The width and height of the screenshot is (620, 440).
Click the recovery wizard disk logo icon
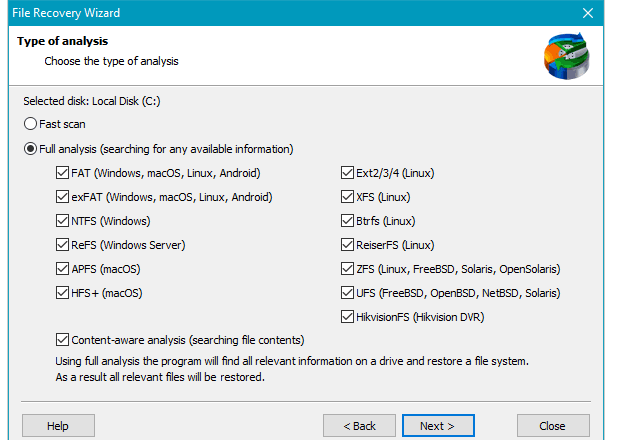pos(567,56)
